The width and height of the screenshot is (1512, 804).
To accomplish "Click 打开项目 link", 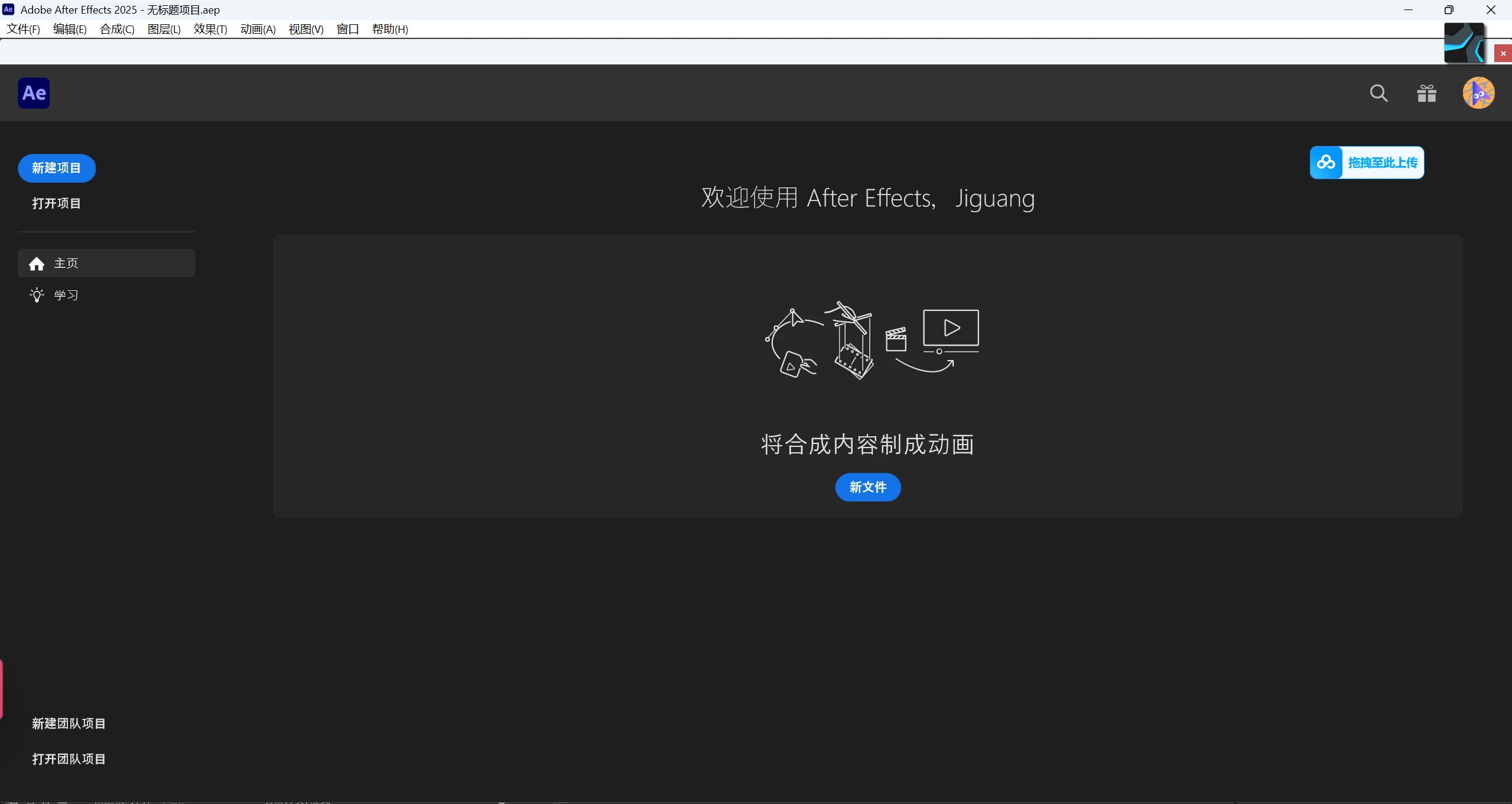I will click(57, 203).
